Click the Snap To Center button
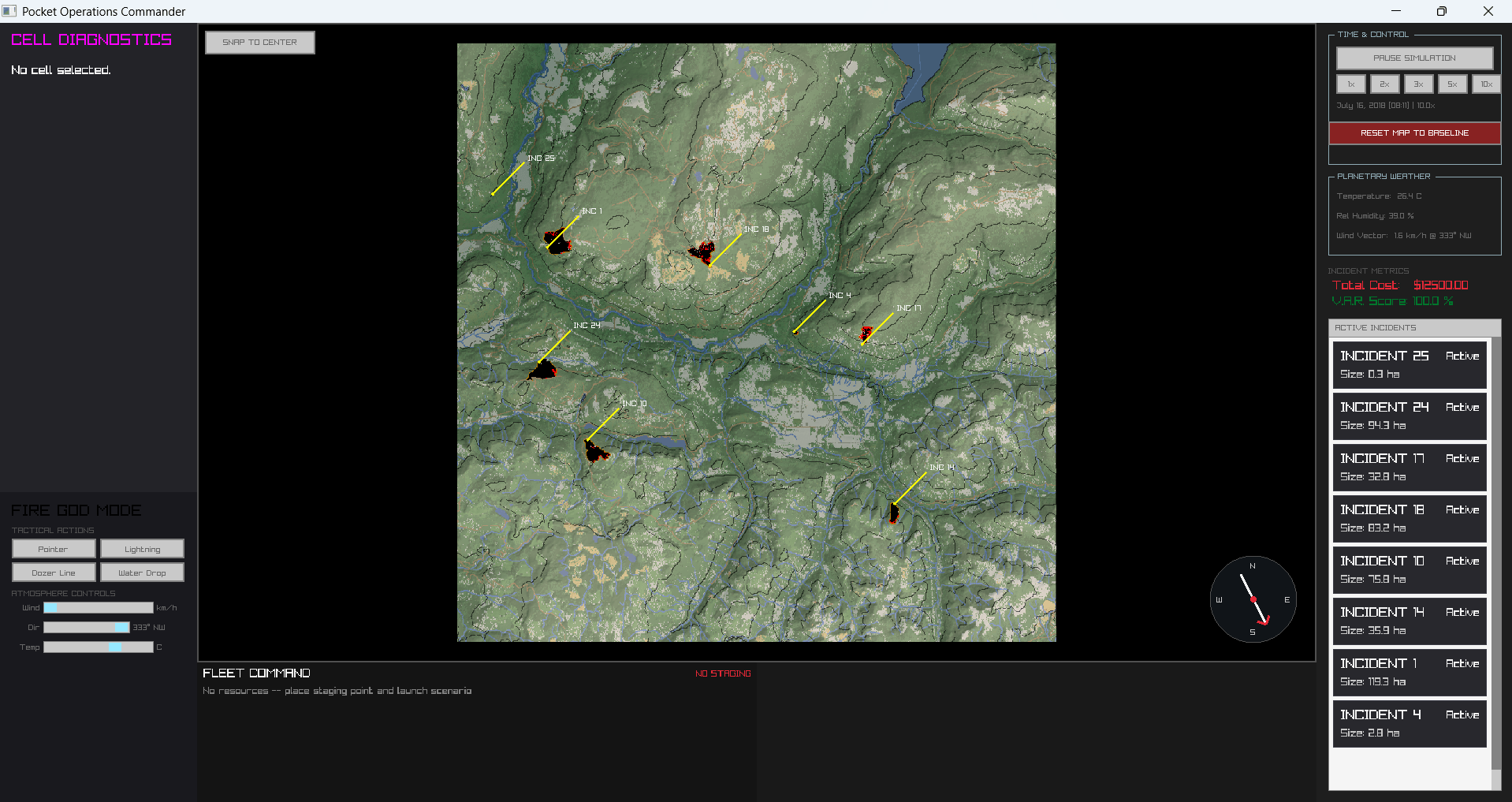1512x802 pixels. pos(259,43)
